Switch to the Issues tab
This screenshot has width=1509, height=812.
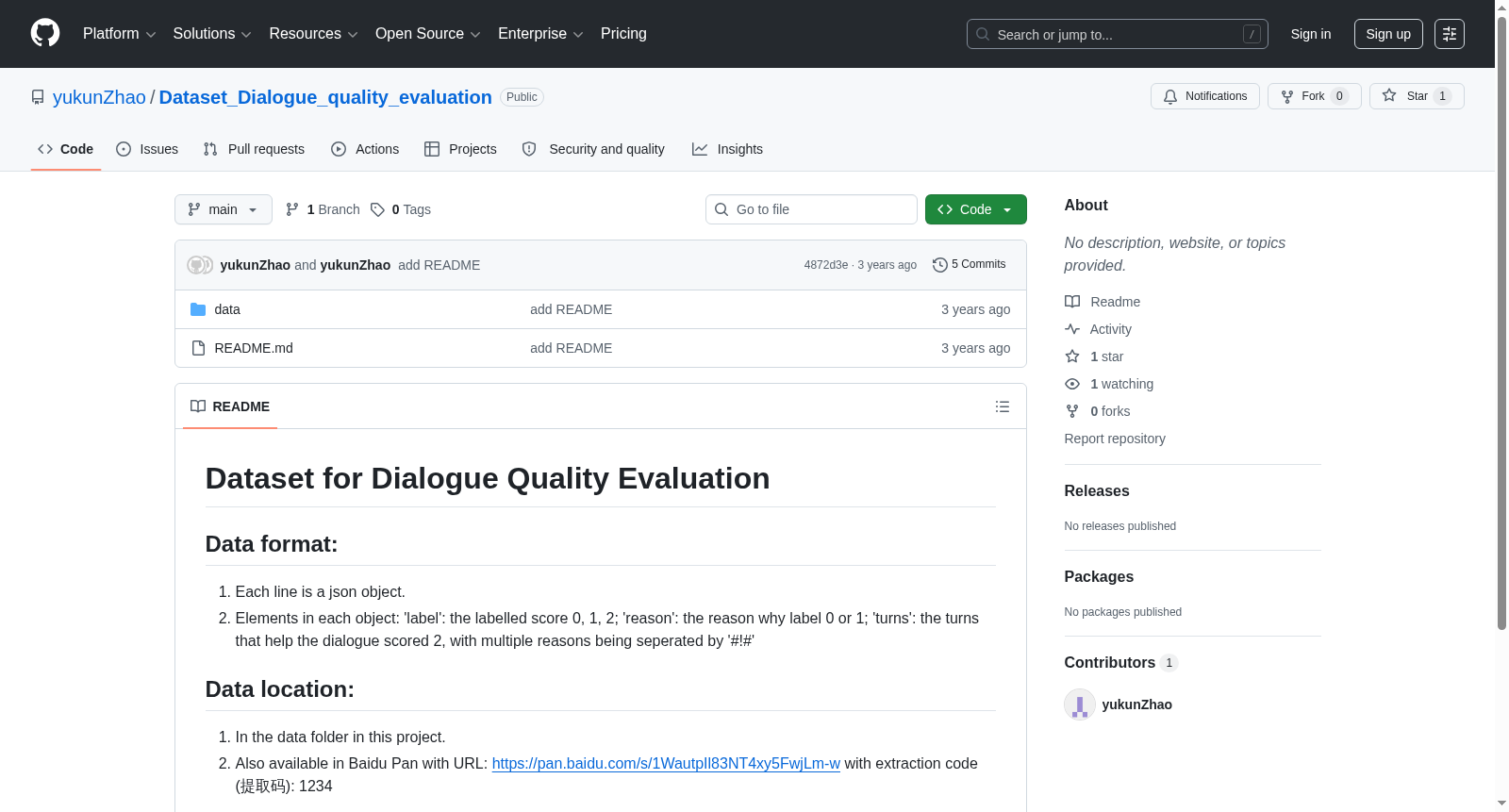(147, 149)
